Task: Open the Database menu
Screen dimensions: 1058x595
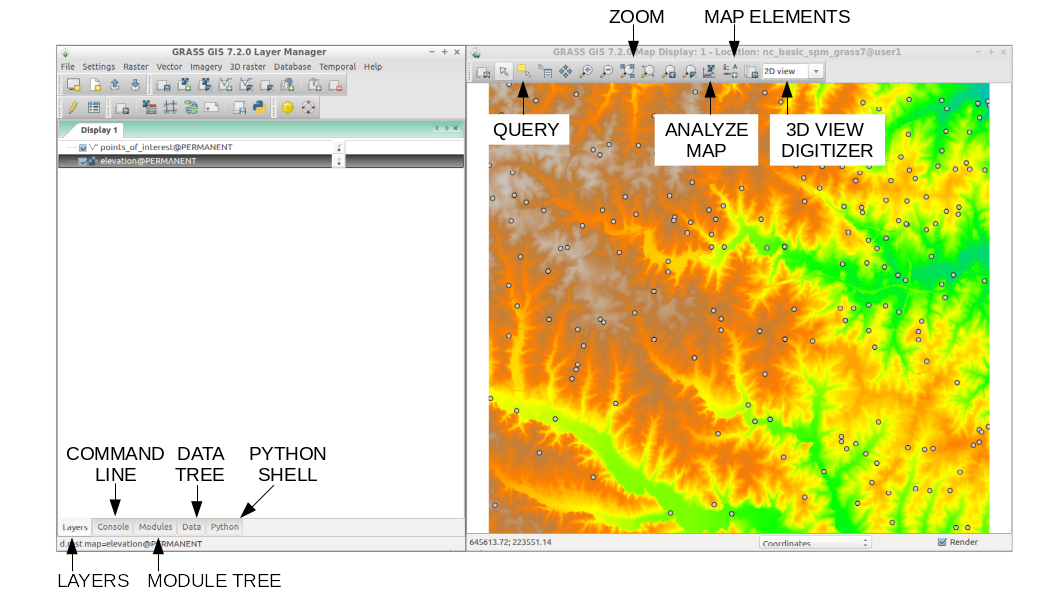Action: pos(292,67)
